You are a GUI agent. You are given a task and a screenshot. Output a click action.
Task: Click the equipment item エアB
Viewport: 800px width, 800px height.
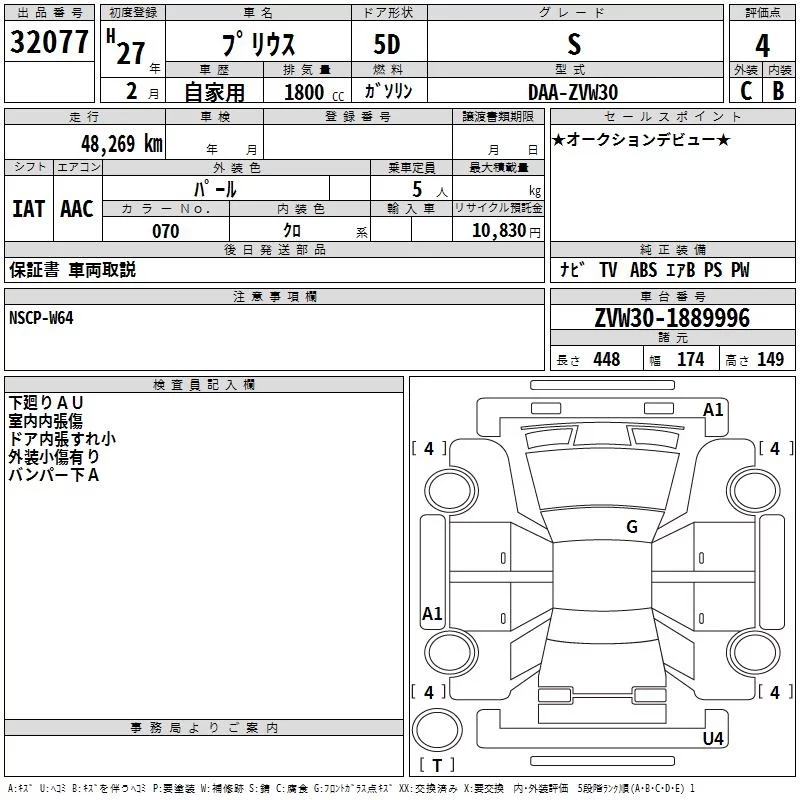(x=680, y=270)
